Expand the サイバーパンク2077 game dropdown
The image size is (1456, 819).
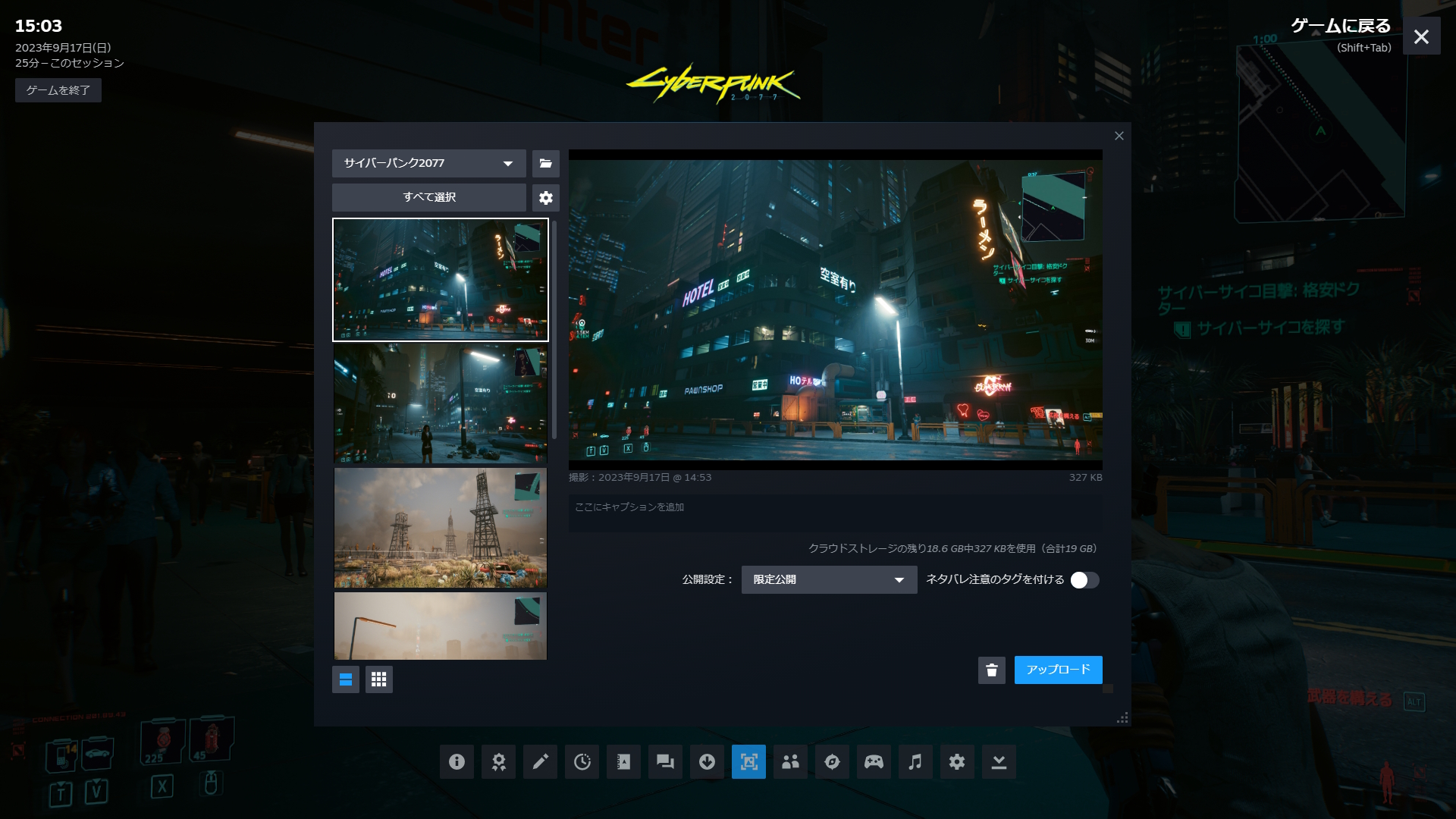(428, 163)
